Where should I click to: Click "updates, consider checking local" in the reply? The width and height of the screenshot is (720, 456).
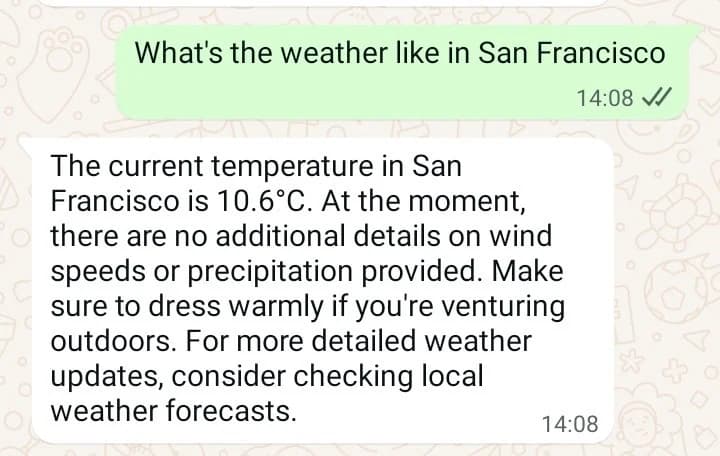point(267,377)
